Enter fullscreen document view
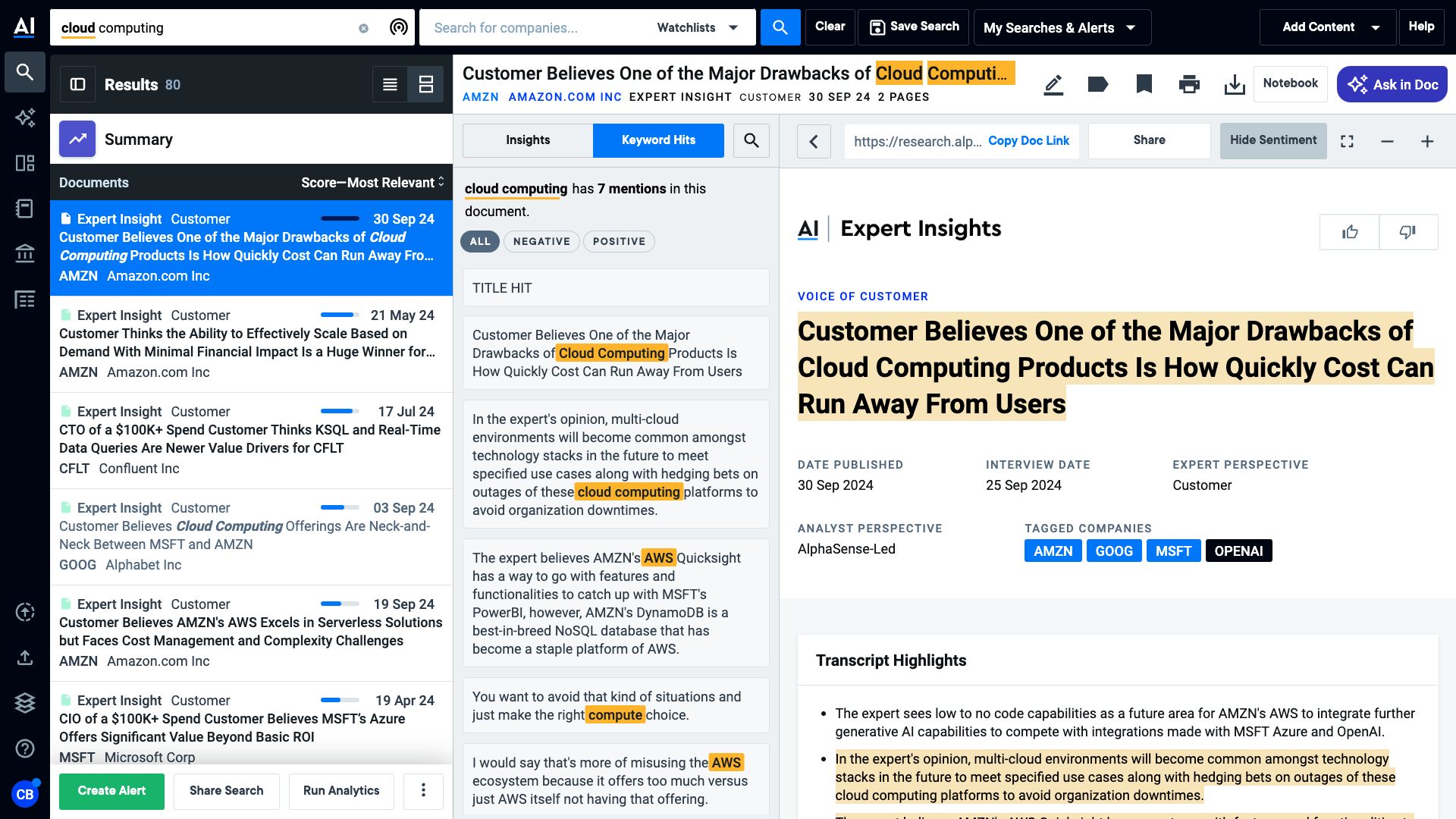1456x819 pixels. click(1347, 141)
